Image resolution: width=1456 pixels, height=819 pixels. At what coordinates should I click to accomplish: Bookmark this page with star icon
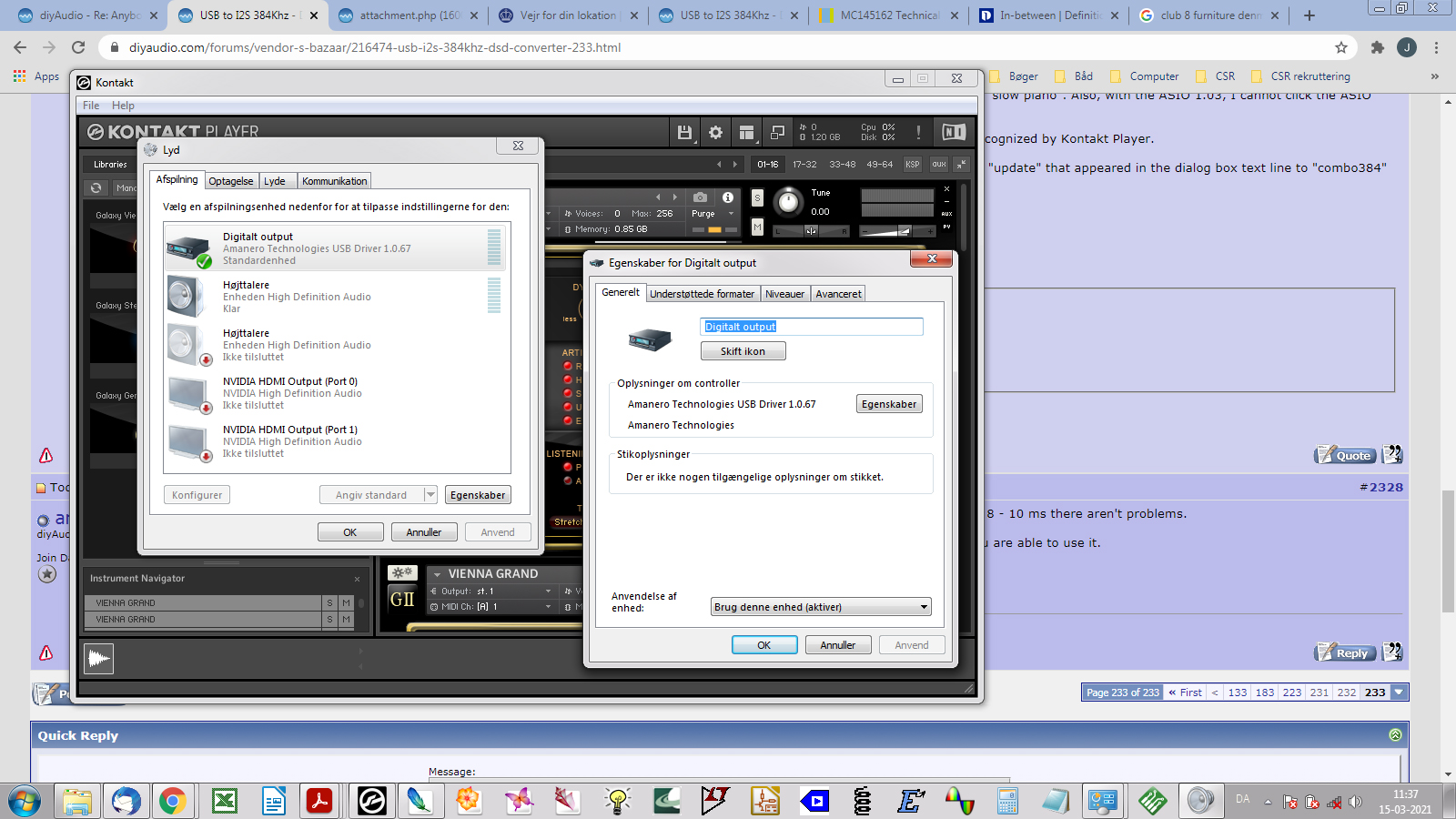tap(1341, 47)
